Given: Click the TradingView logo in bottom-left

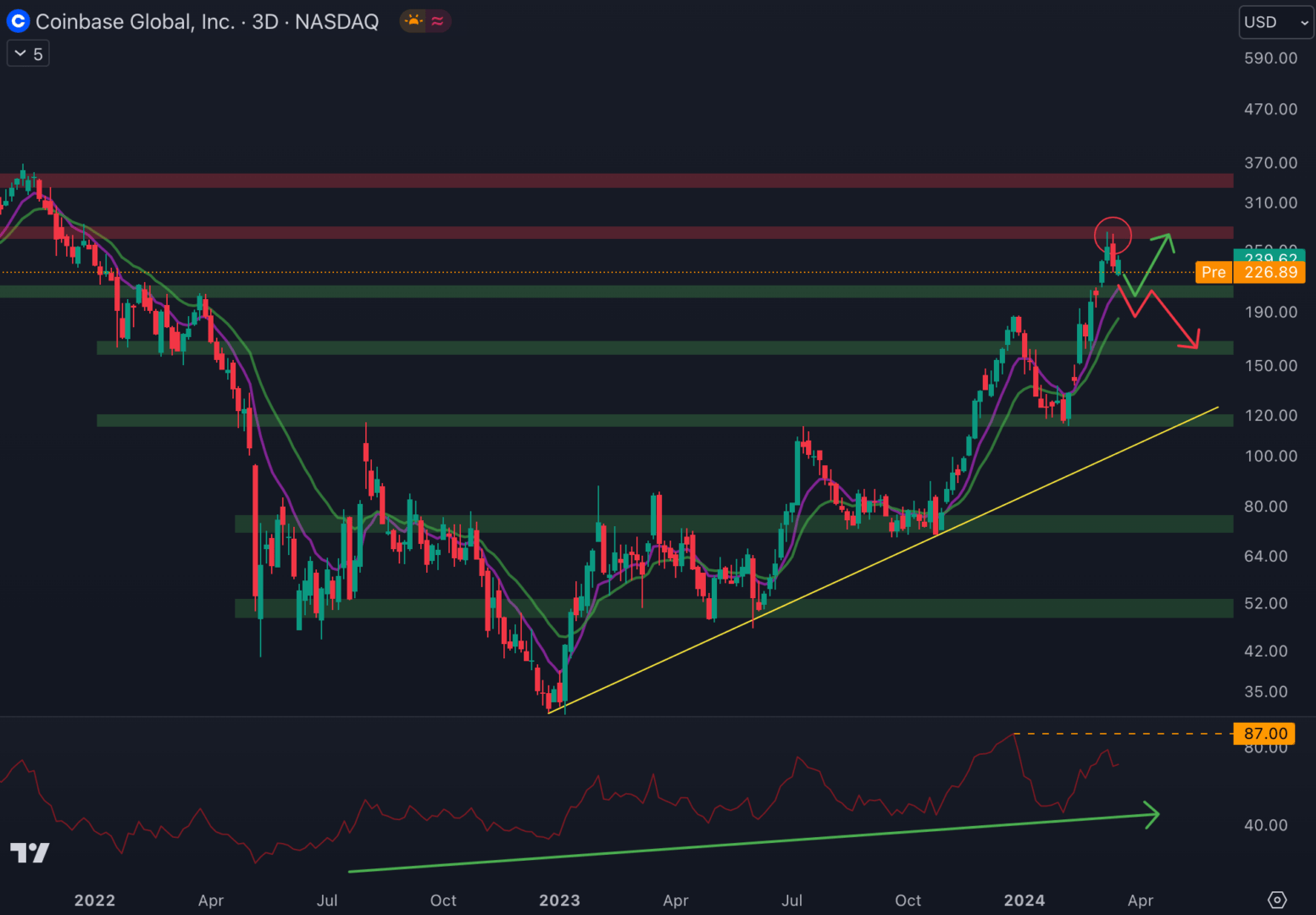Looking at the screenshot, I should [x=30, y=852].
